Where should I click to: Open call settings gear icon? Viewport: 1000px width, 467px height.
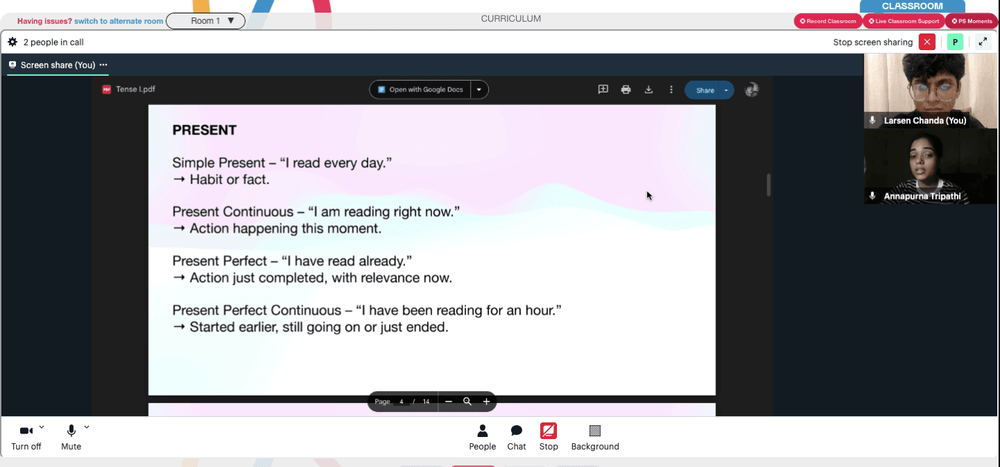pos(12,42)
